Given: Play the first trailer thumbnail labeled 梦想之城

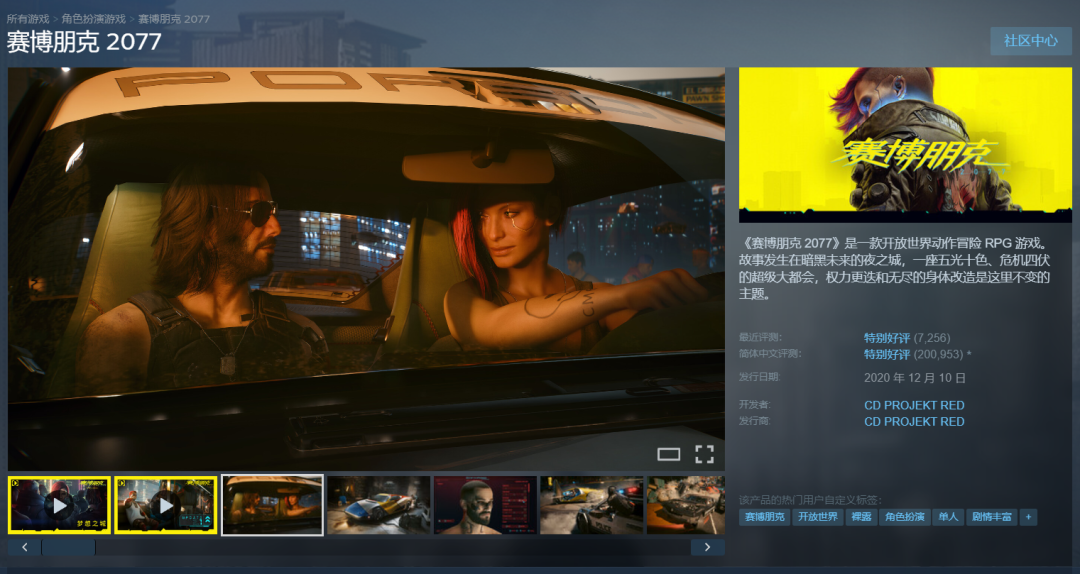Looking at the screenshot, I should (59, 505).
